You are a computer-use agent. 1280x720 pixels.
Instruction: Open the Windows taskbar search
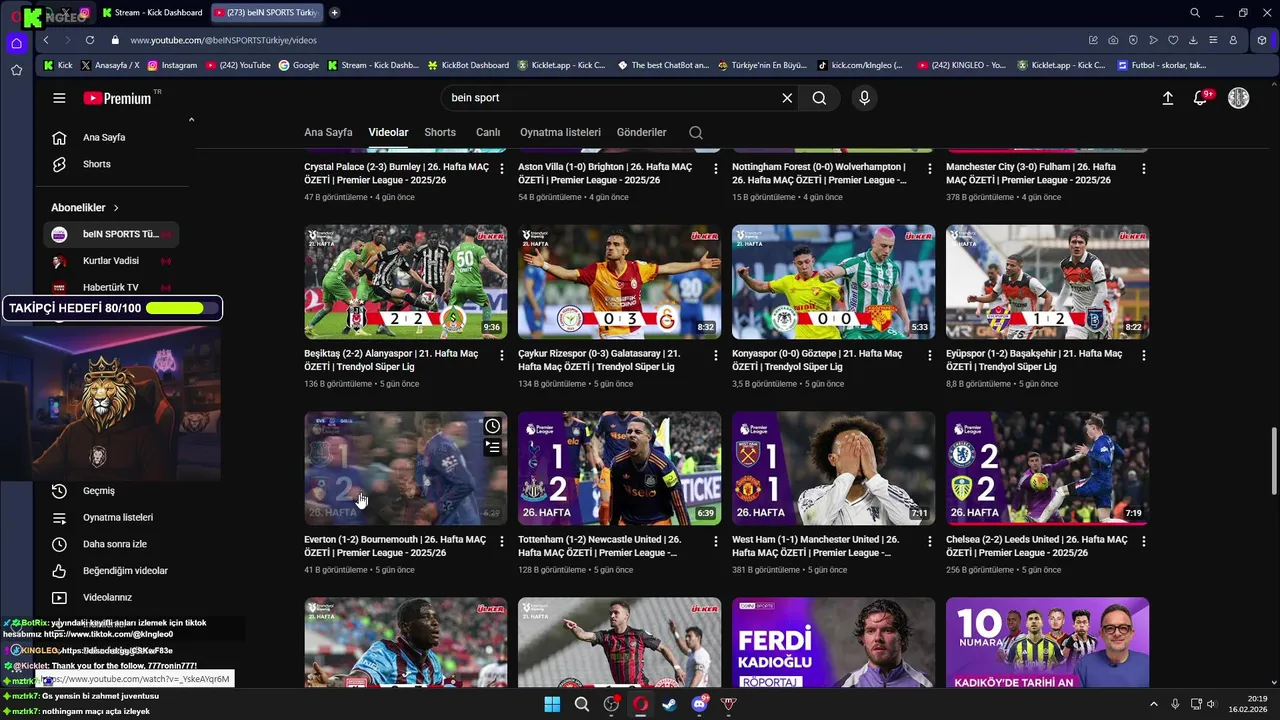pos(582,704)
